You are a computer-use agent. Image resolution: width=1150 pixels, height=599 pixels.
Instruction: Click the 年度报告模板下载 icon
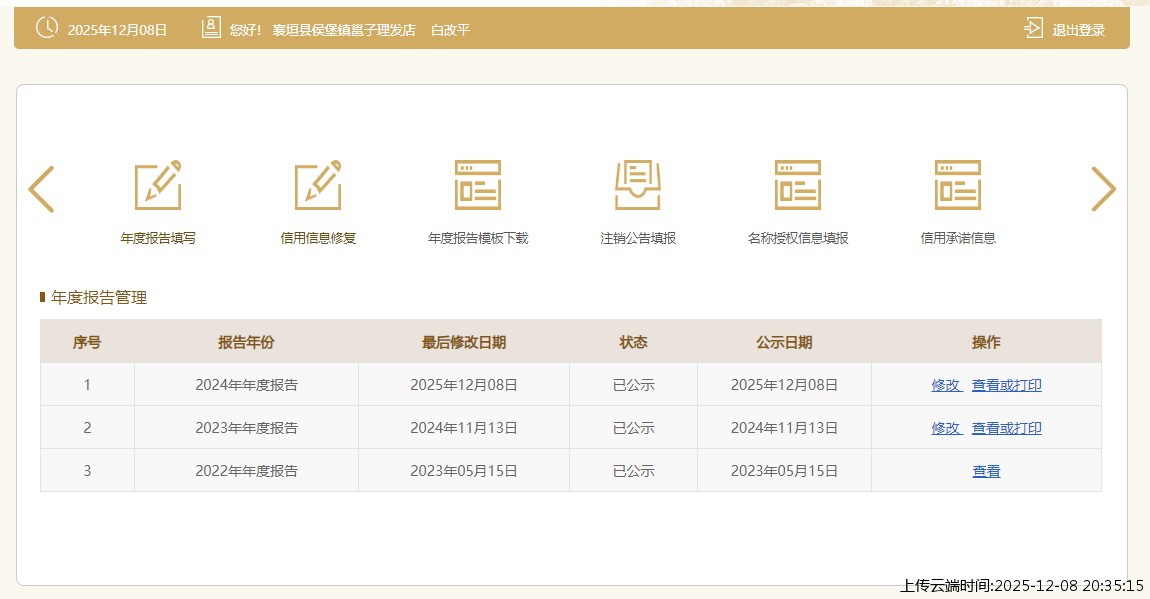click(478, 186)
